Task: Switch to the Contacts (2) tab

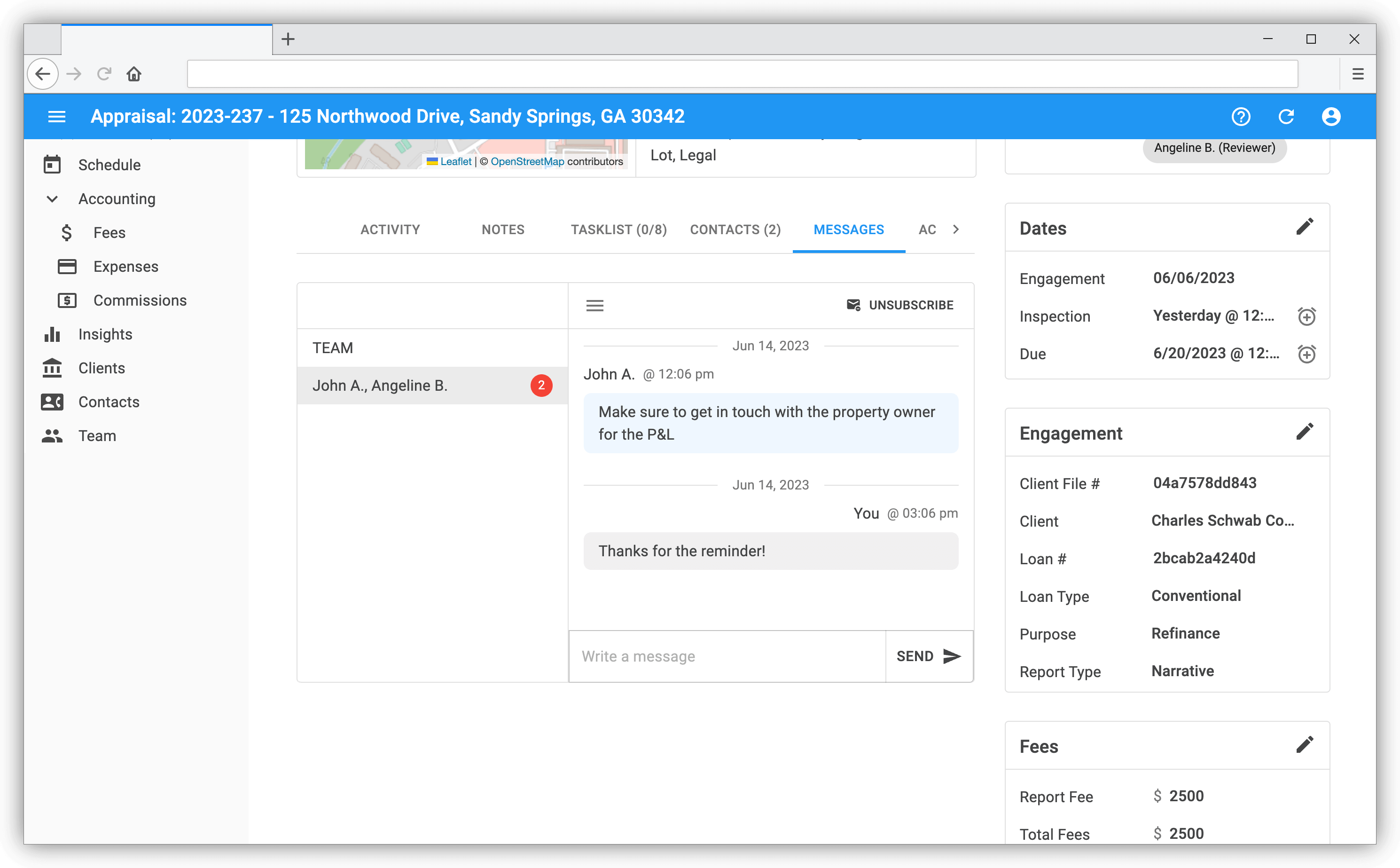Action: pyautogui.click(x=735, y=229)
